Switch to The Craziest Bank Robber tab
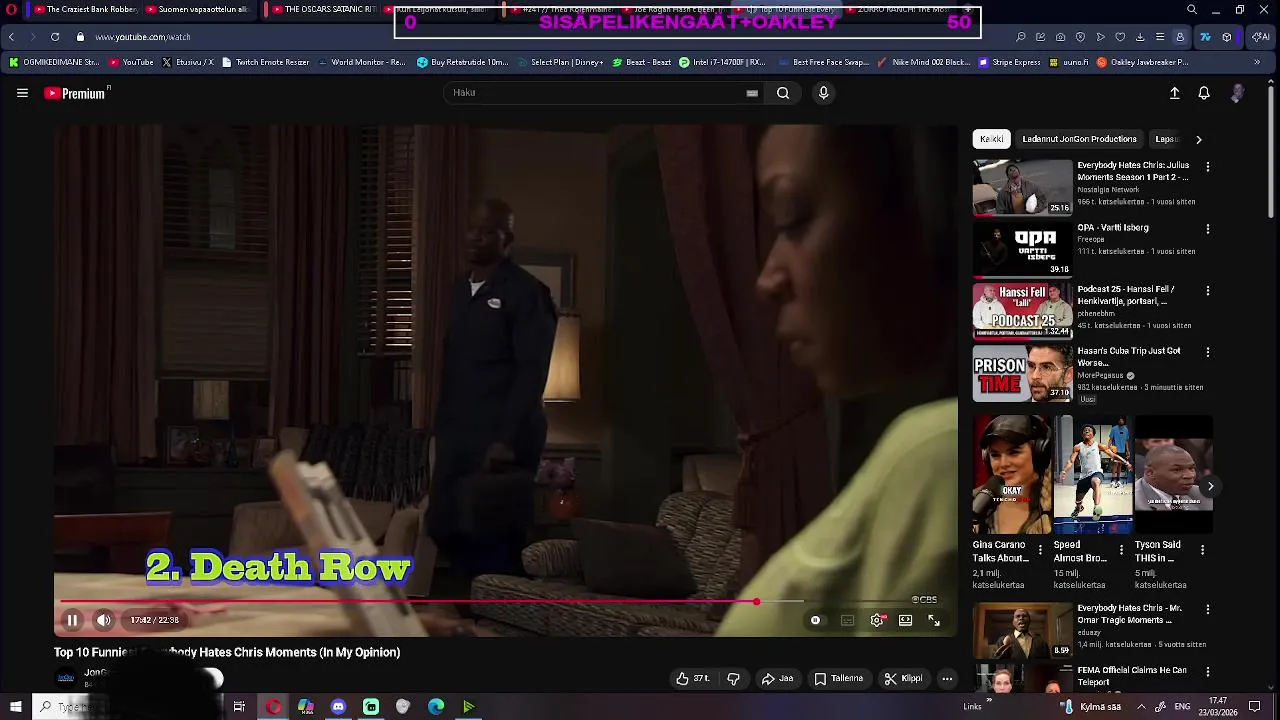This screenshot has height=720, width=1280. 84,10
